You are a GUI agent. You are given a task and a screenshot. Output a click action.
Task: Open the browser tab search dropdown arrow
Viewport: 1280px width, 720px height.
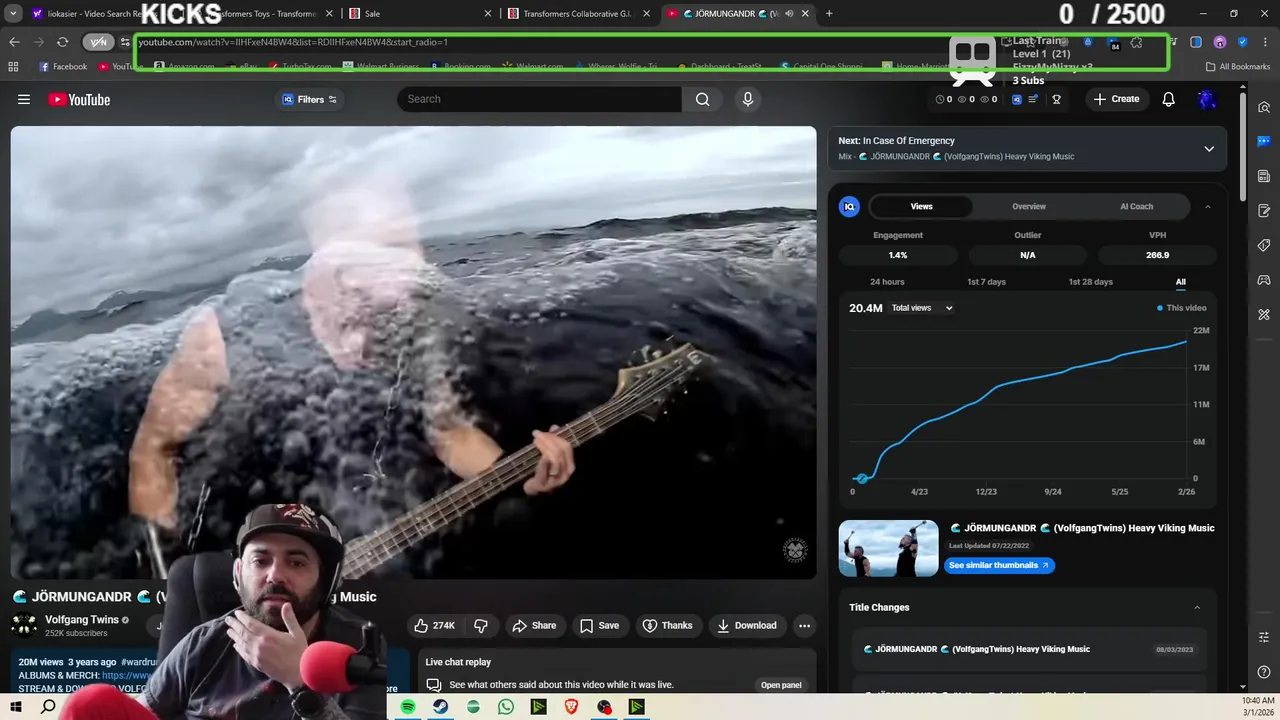point(14,14)
